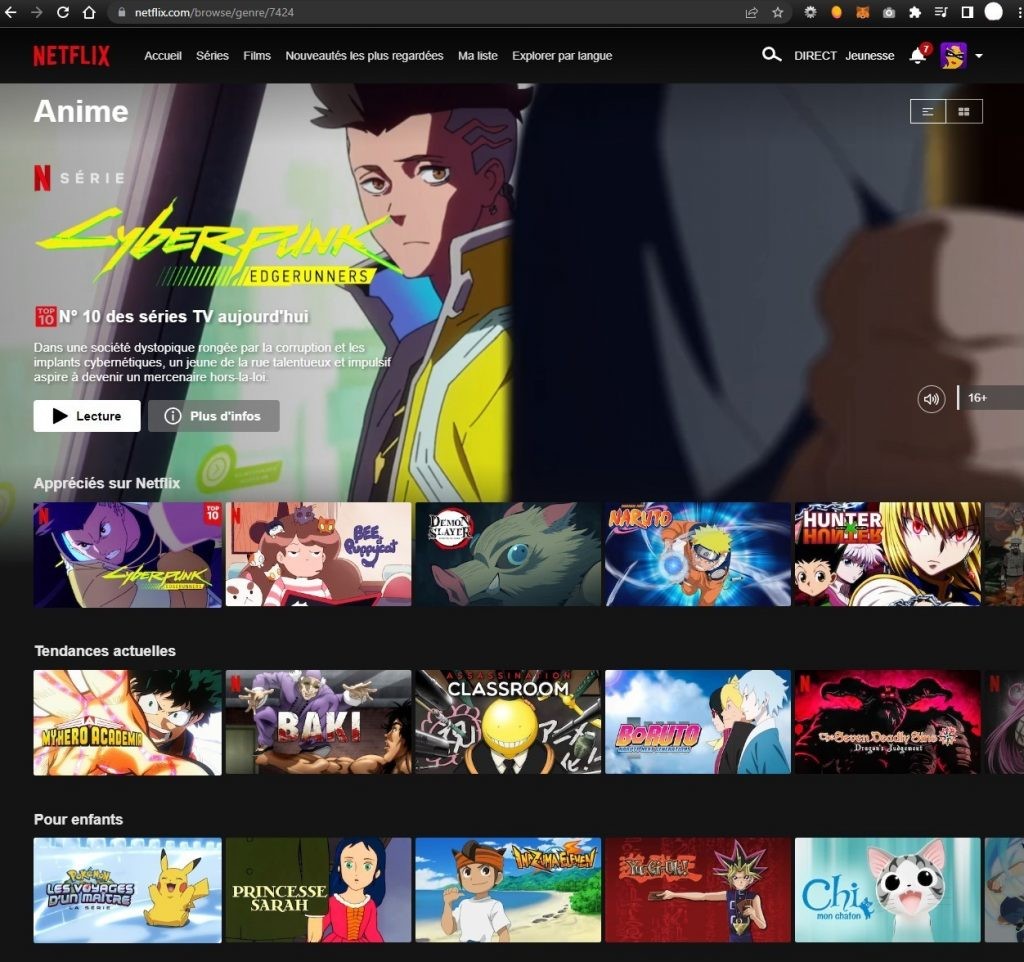This screenshot has width=1024, height=962.
Task: Select the Seven Deadly Sins thumbnail
Action: pyautogui.click(x=888, y=722)
